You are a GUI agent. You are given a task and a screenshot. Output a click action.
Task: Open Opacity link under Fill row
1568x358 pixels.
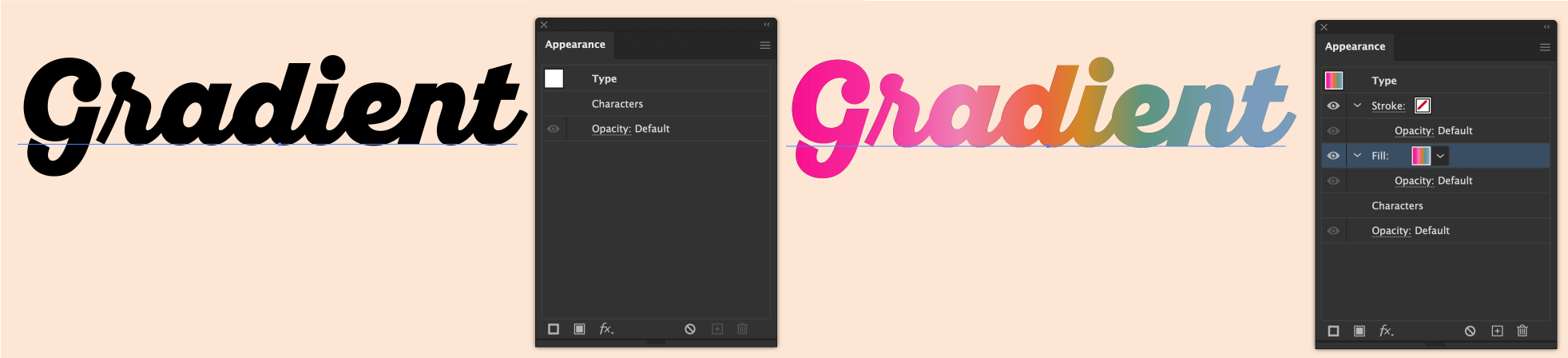tap(1414, 181)
